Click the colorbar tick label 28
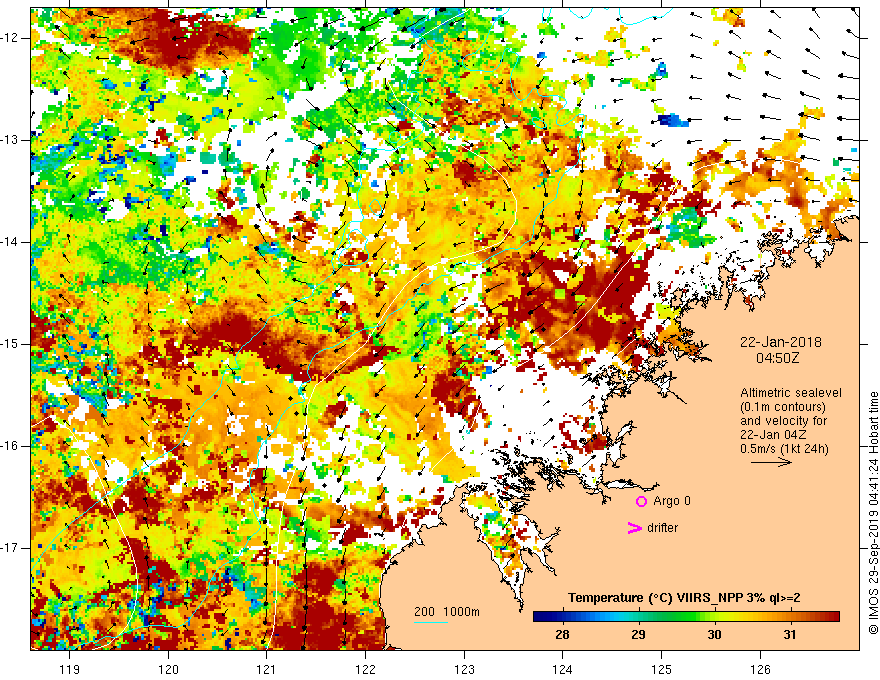The image size is (880, 680). (562, 635)
